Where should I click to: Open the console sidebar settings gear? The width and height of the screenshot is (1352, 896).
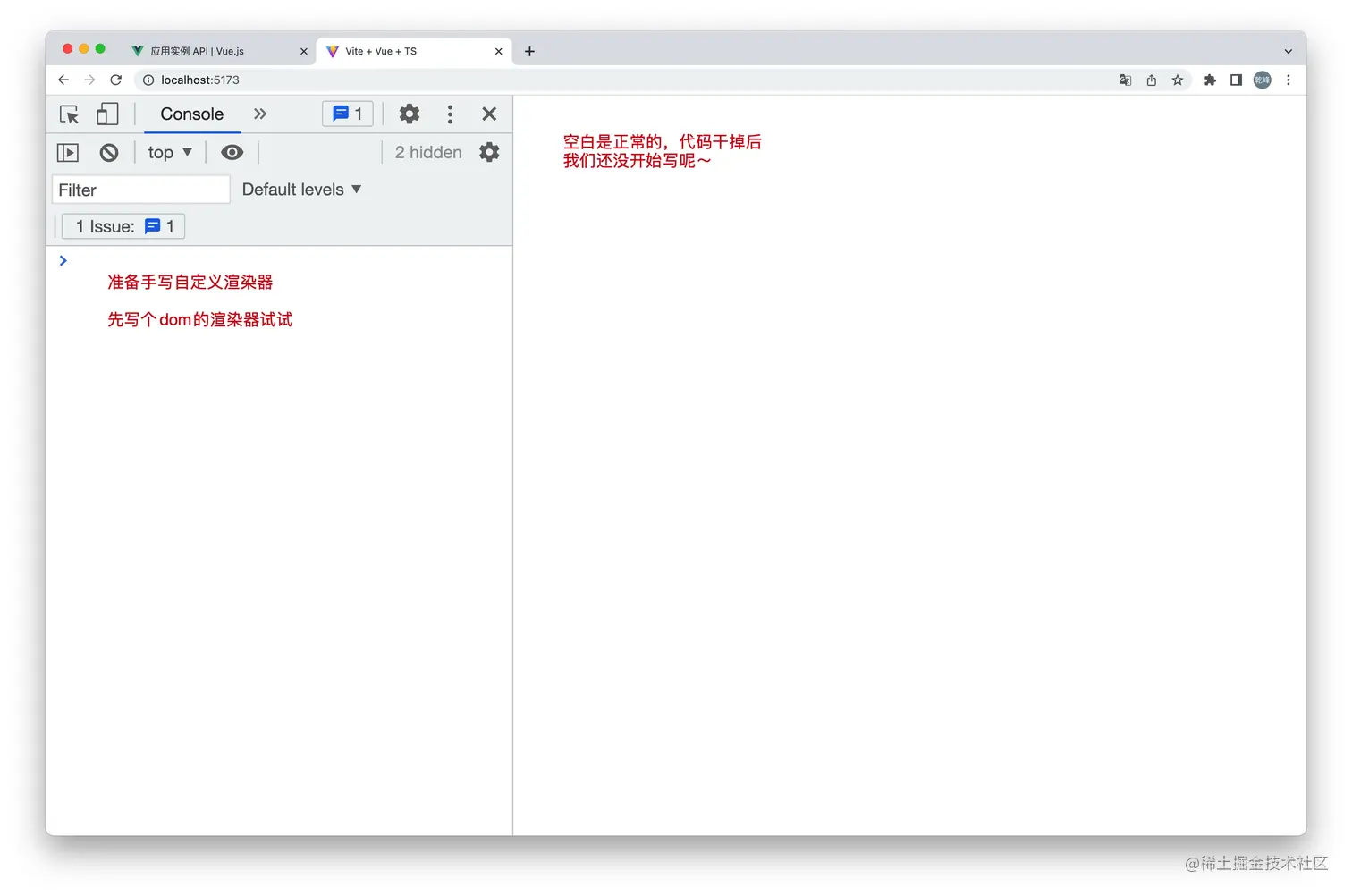coord(489,152)
